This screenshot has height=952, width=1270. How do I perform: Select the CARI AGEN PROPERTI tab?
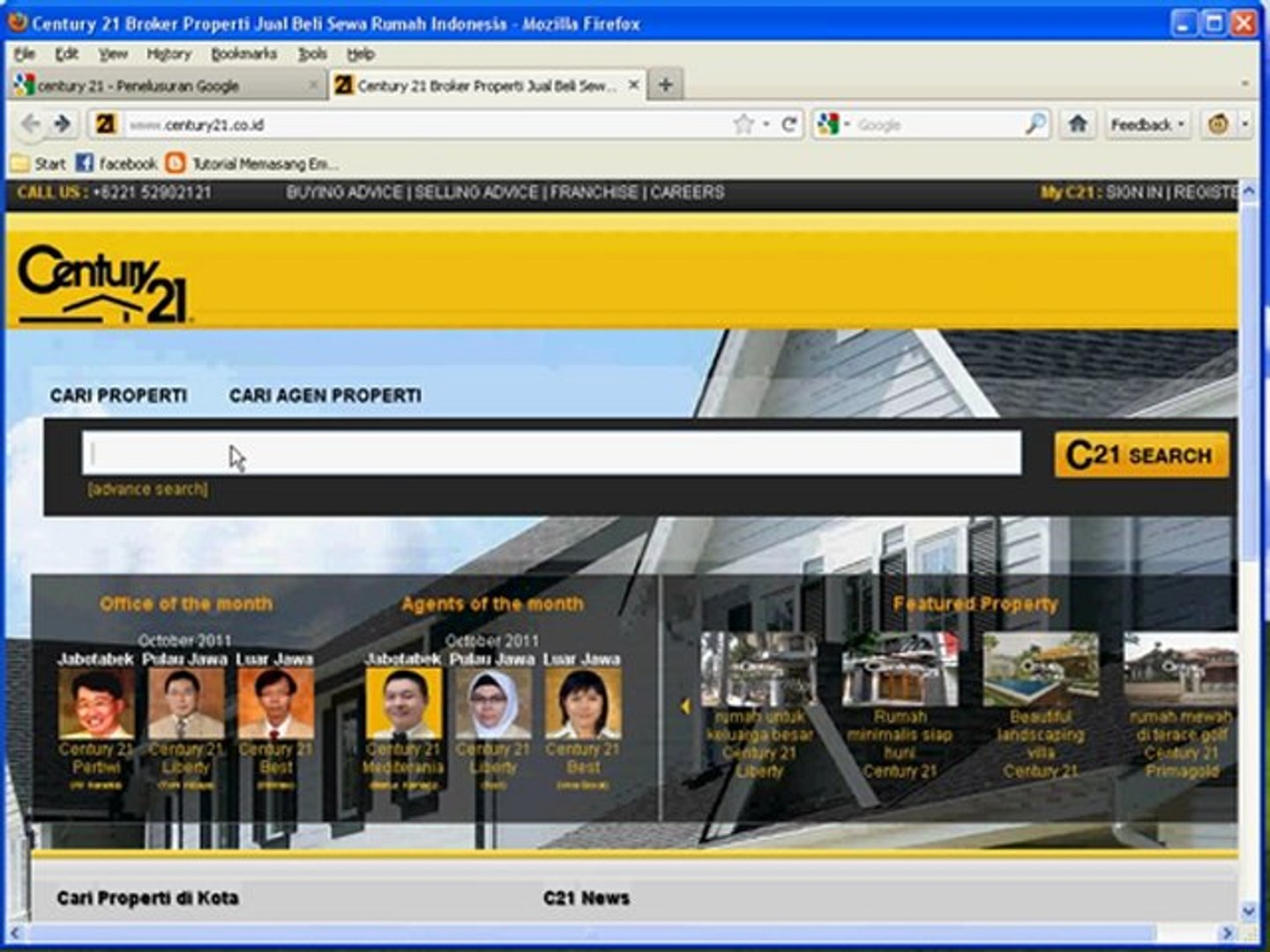pos(325,396)
